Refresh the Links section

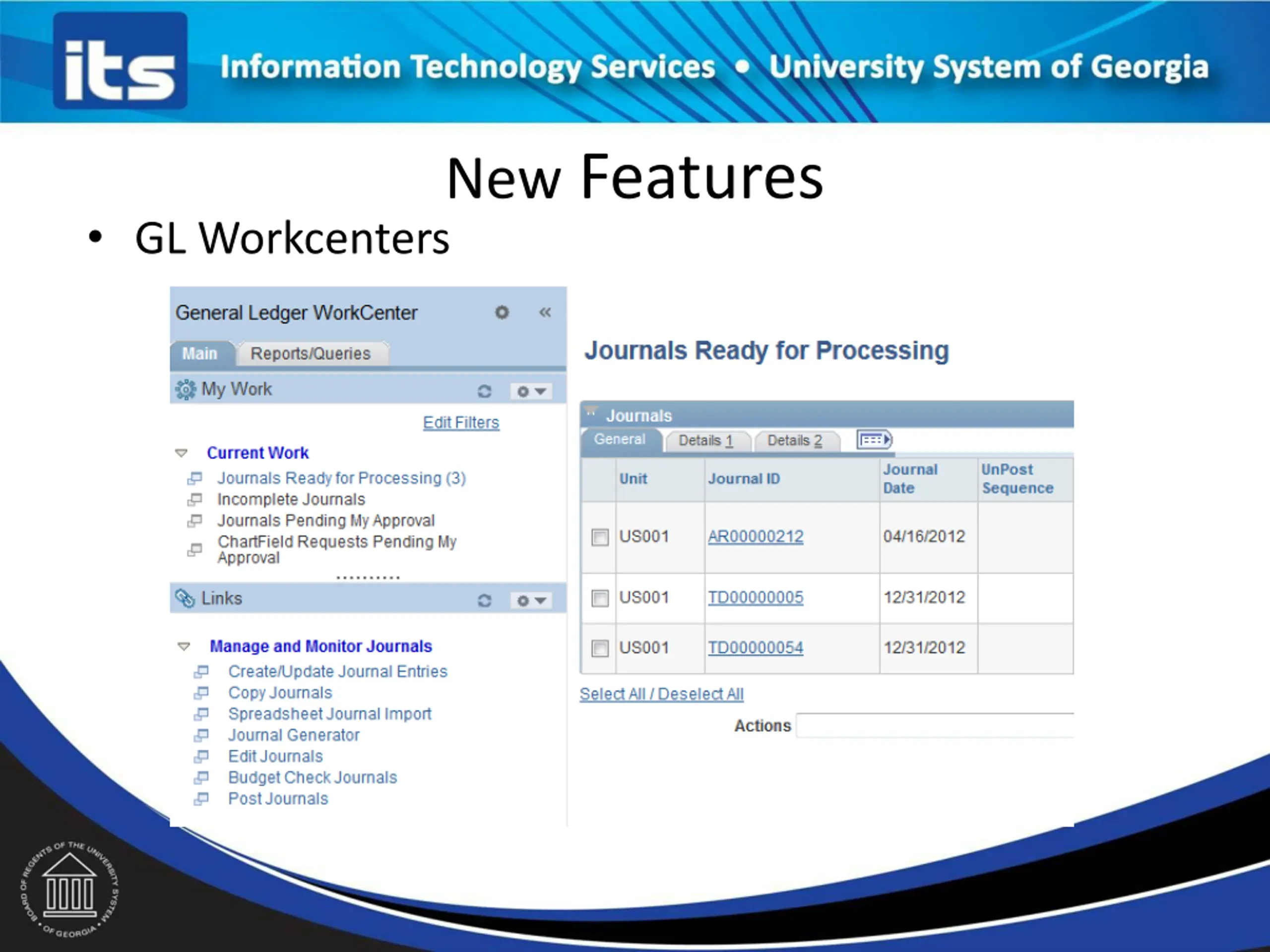[485, 600]
